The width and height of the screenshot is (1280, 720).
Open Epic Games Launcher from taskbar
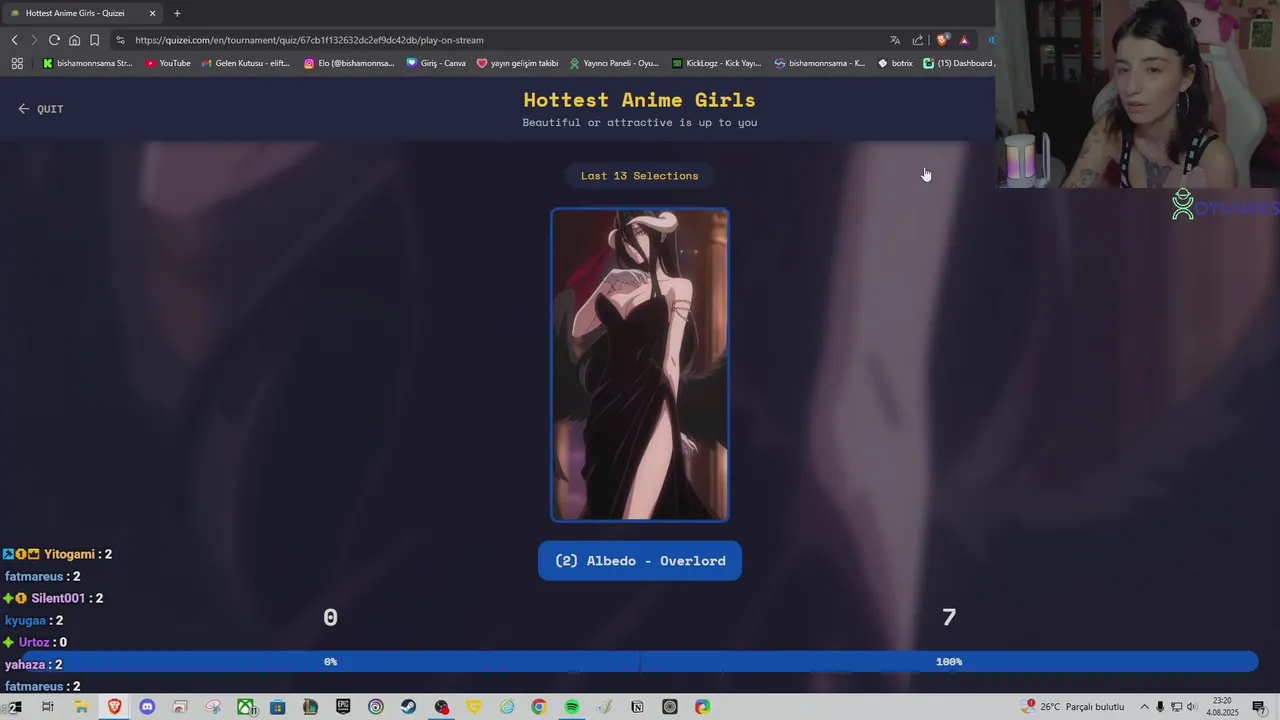(x=343, y=707)
